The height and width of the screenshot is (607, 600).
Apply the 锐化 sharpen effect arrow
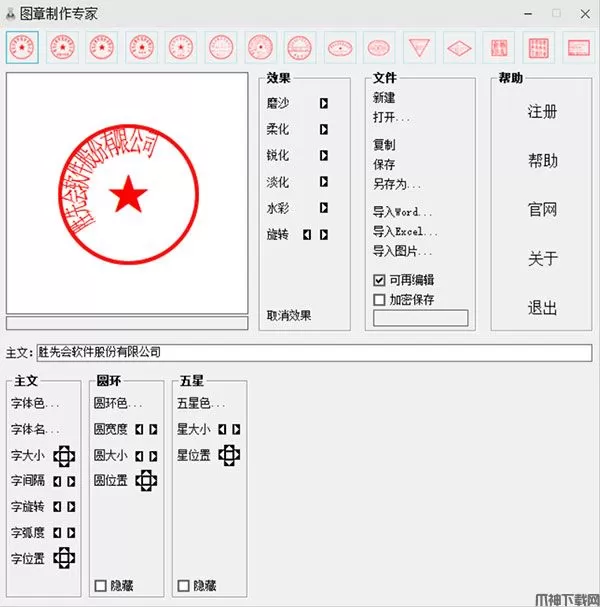tap(324, 156)
